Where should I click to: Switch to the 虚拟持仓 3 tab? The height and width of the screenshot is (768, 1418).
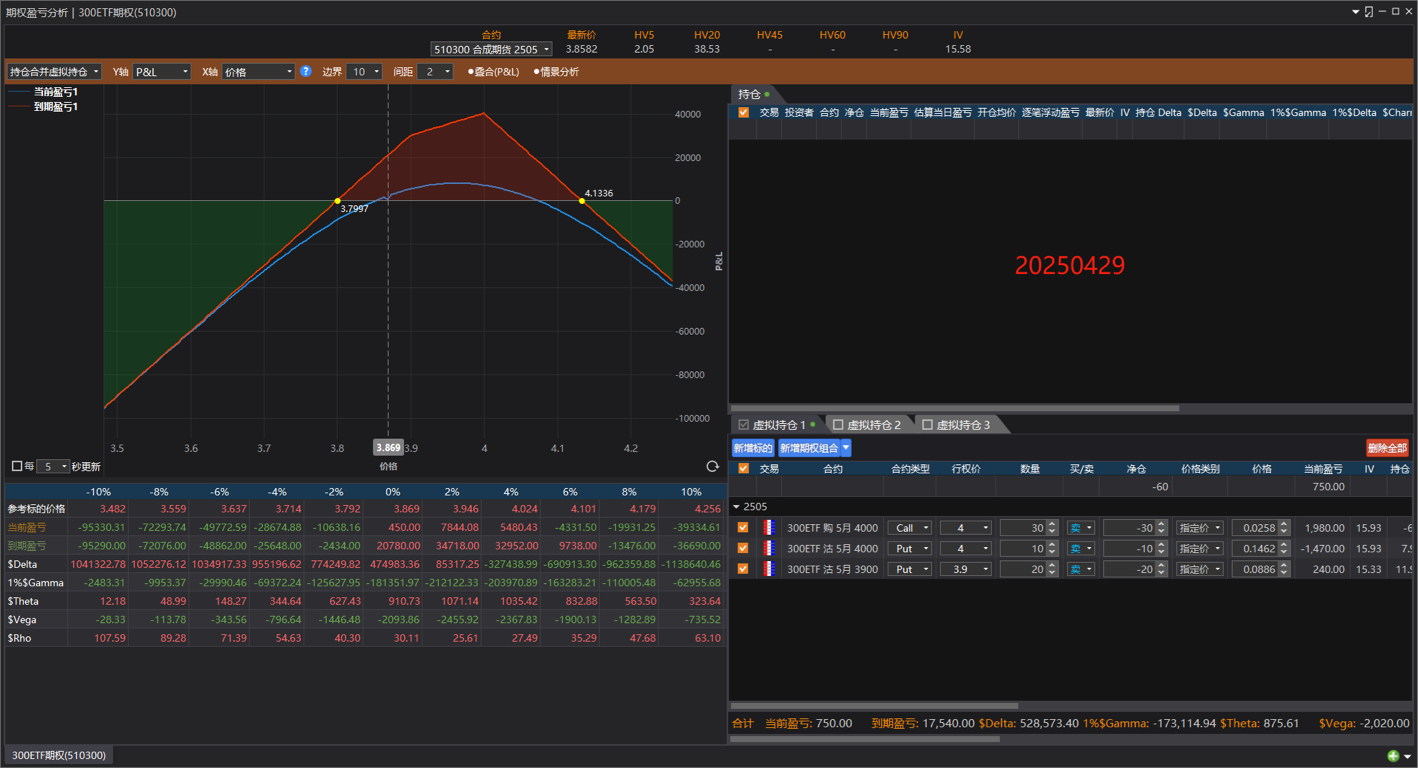click(964, 425)
